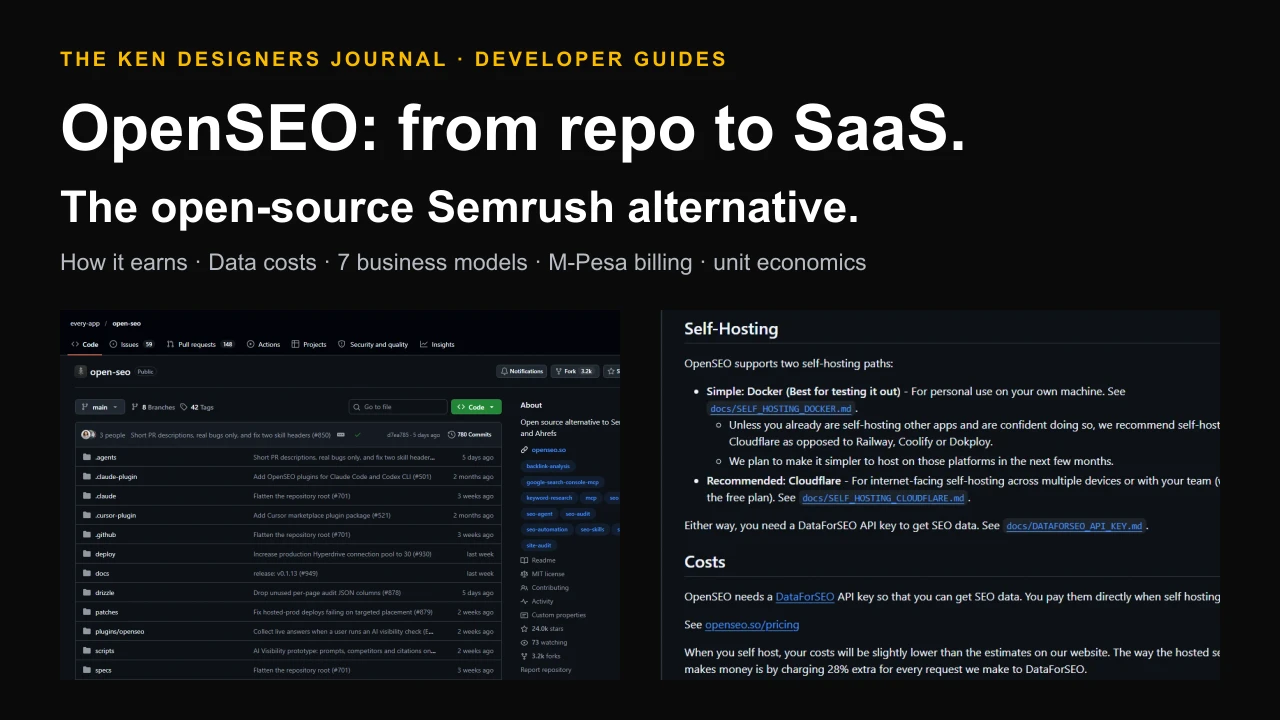Select the backlink-analysis topic tag
1280x720 pixels.
tap(548, 466)
